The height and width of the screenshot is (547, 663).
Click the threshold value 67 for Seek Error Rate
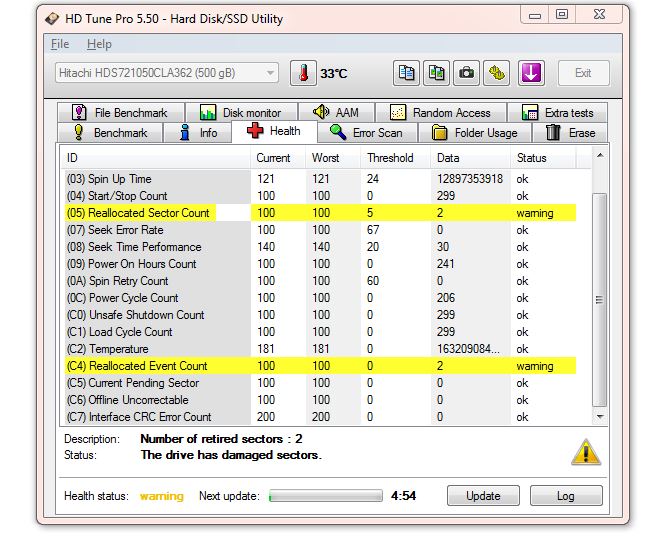[x=373, y=230]
